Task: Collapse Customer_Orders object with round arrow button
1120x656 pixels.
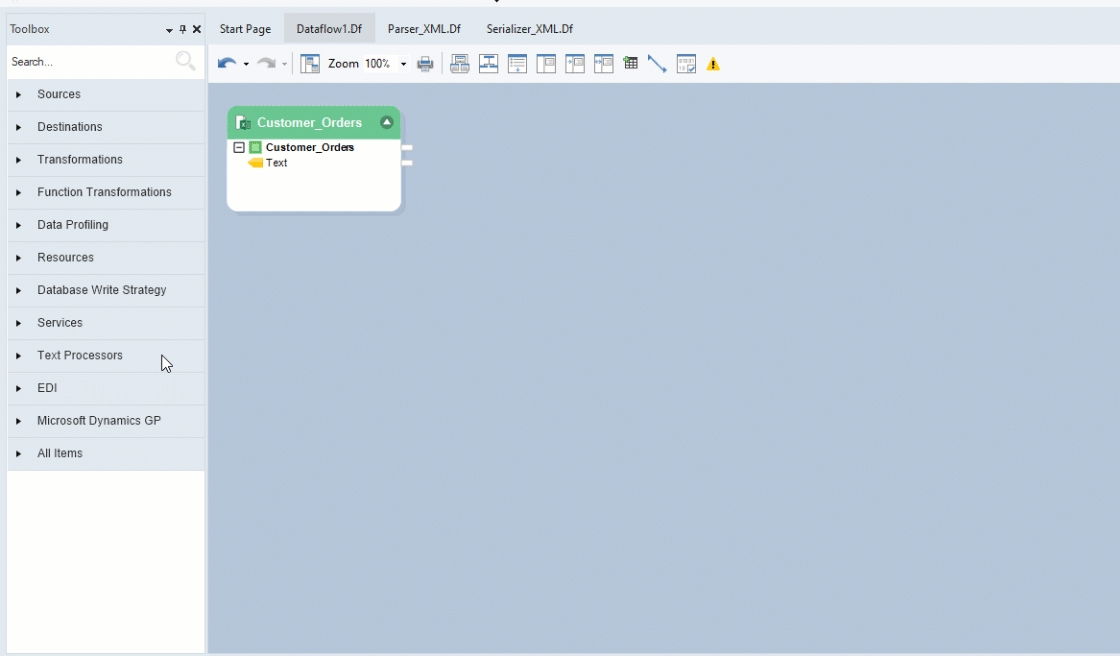Action: (x=387, y=123)
